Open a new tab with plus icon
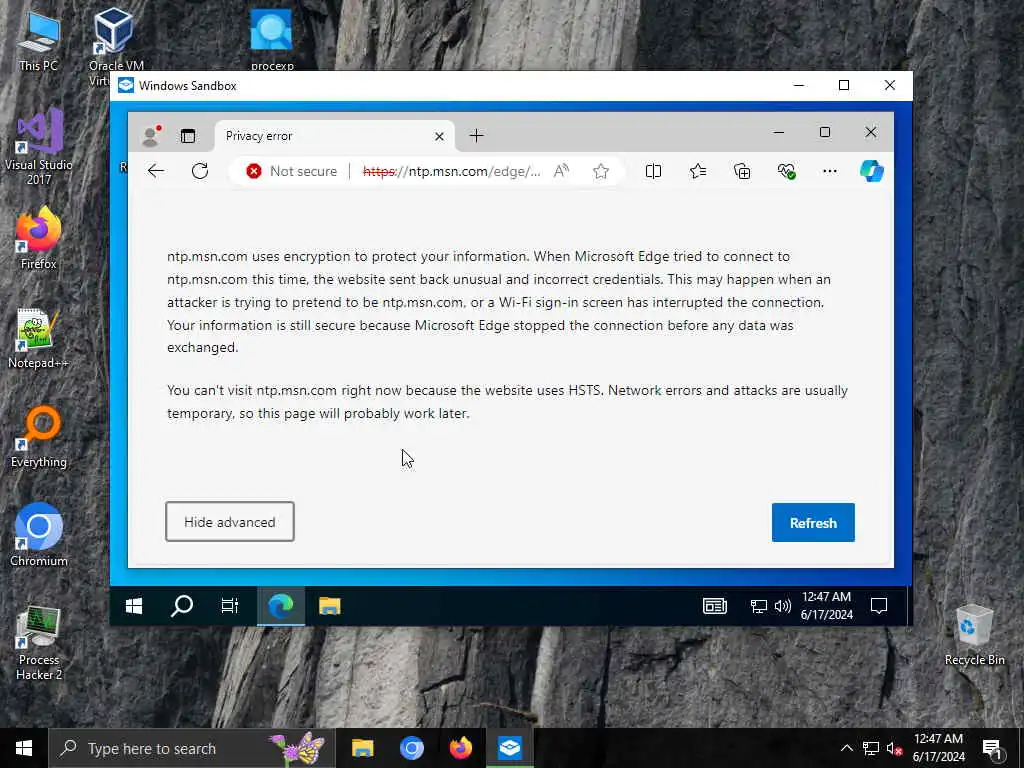The image size is (1024, 768). [476, 135]
